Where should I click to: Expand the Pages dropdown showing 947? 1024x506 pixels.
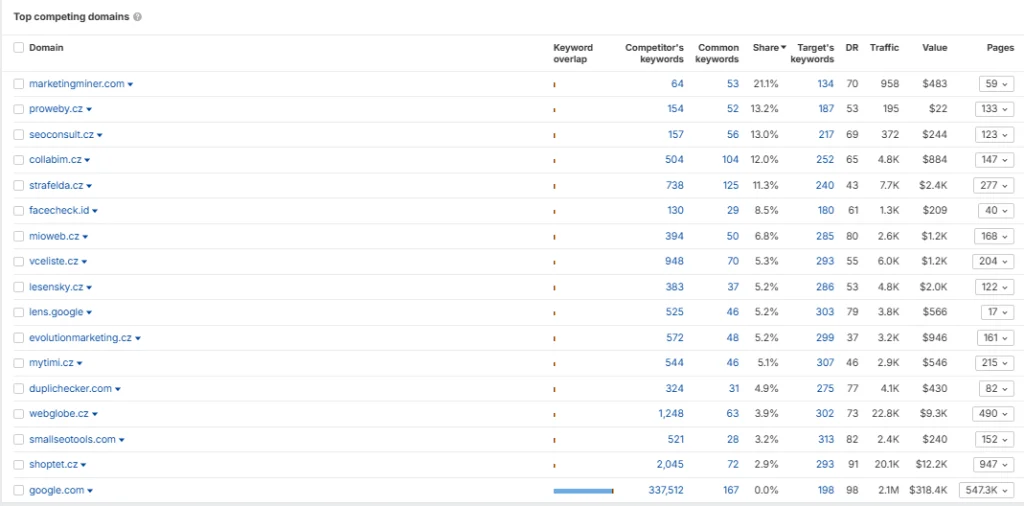(x=993, y=464)
